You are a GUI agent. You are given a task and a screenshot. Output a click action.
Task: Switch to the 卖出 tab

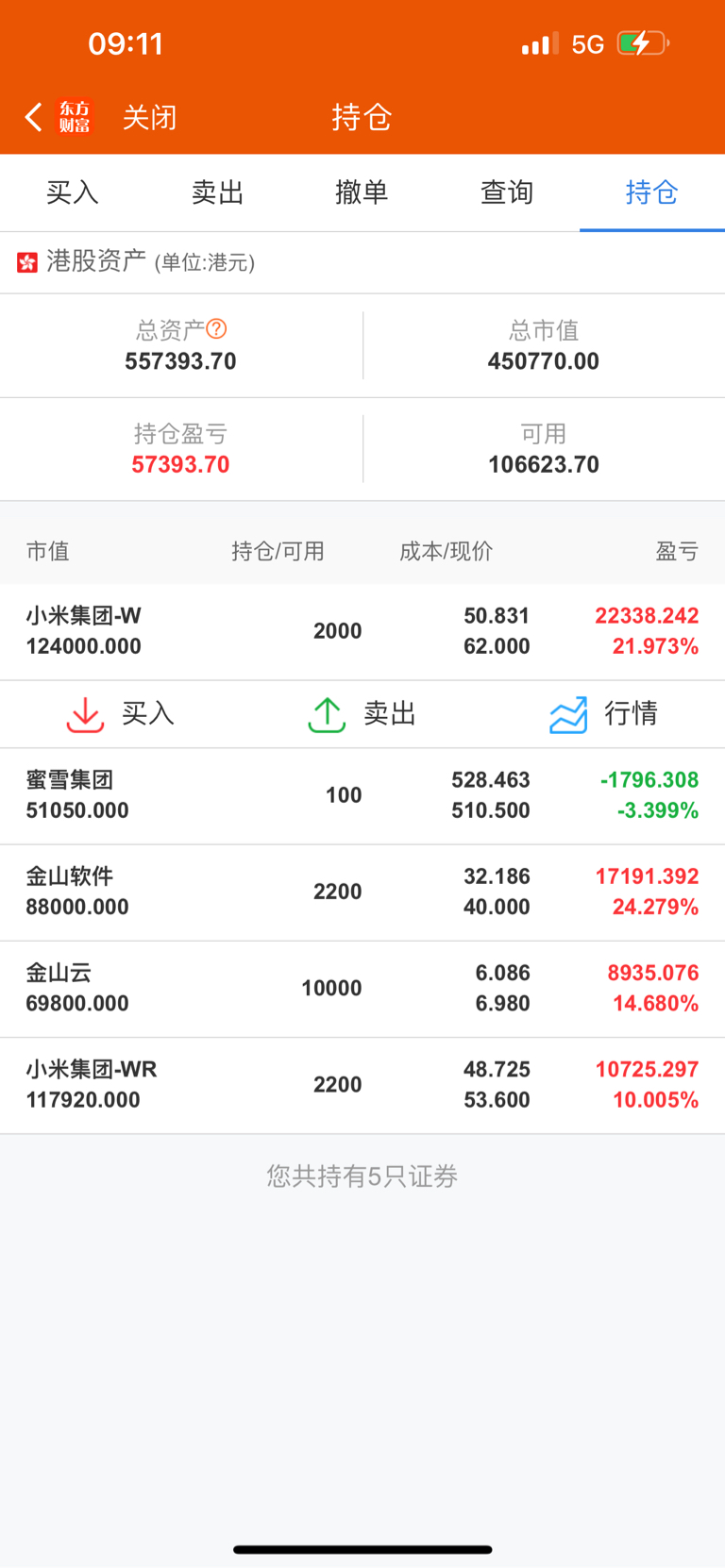[218, 192]
